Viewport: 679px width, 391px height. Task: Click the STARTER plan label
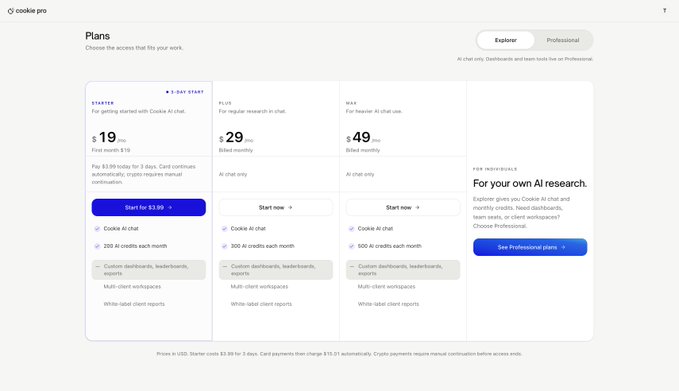[x=103, y=103]
